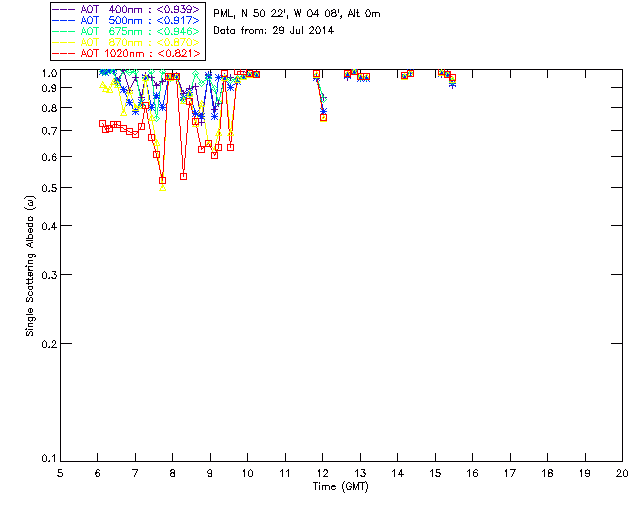
Task: Click the station text 'PML, N 50 22'
Action: coord(251,14)
